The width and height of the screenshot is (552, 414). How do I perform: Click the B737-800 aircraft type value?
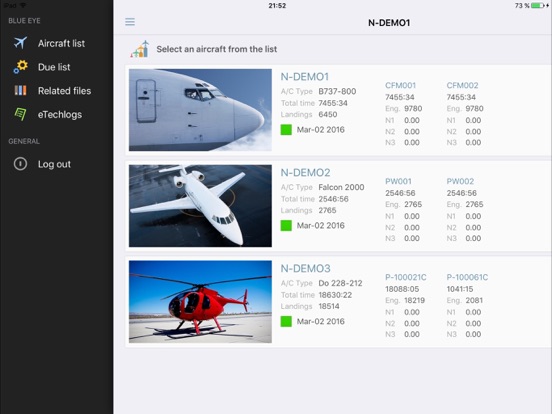337,92
